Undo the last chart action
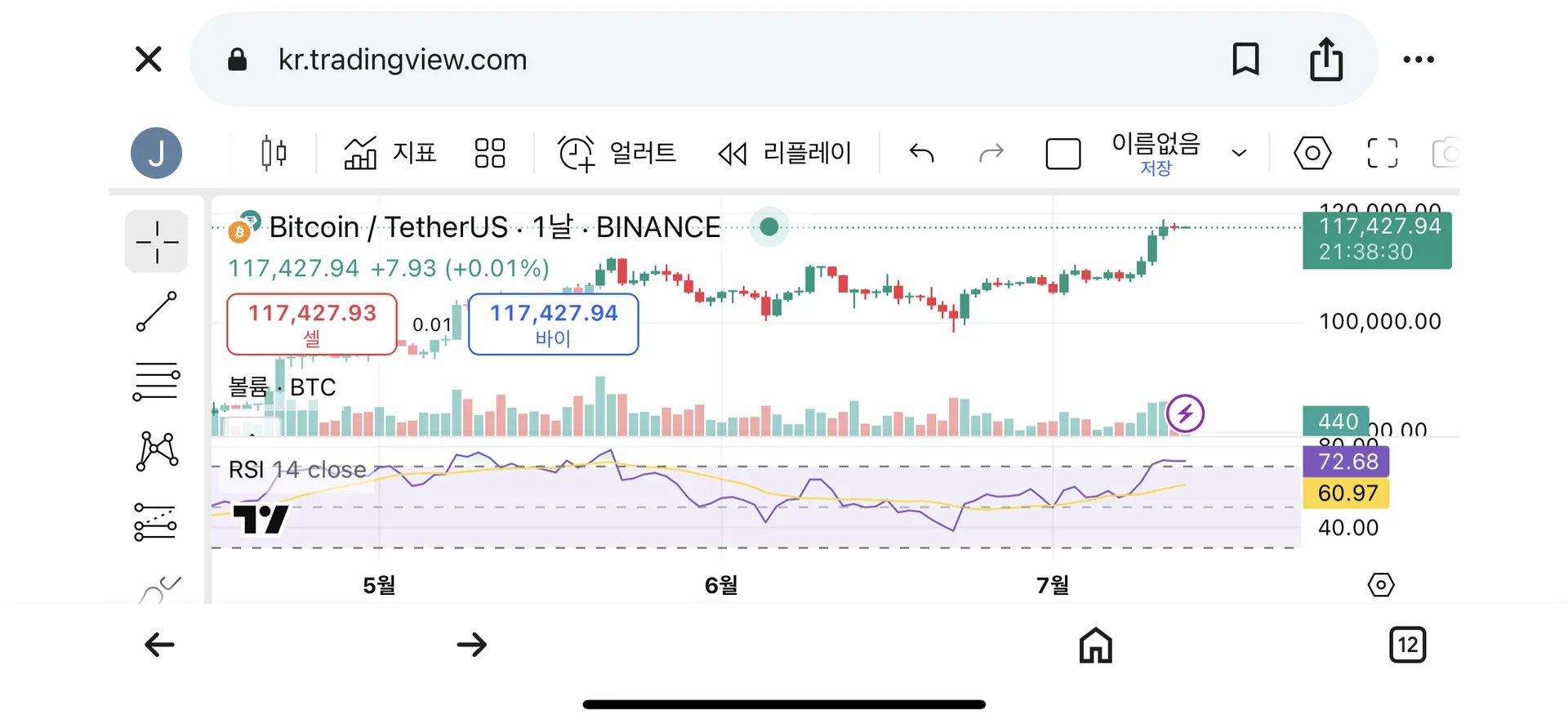This screenshot has width=1568, height=724. pyautogui.click(x=921, y=153)
